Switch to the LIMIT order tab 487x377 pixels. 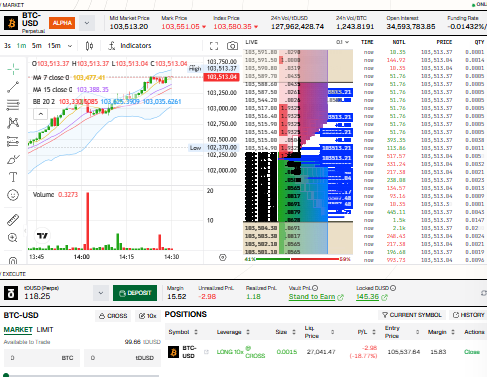coord(45,330)
